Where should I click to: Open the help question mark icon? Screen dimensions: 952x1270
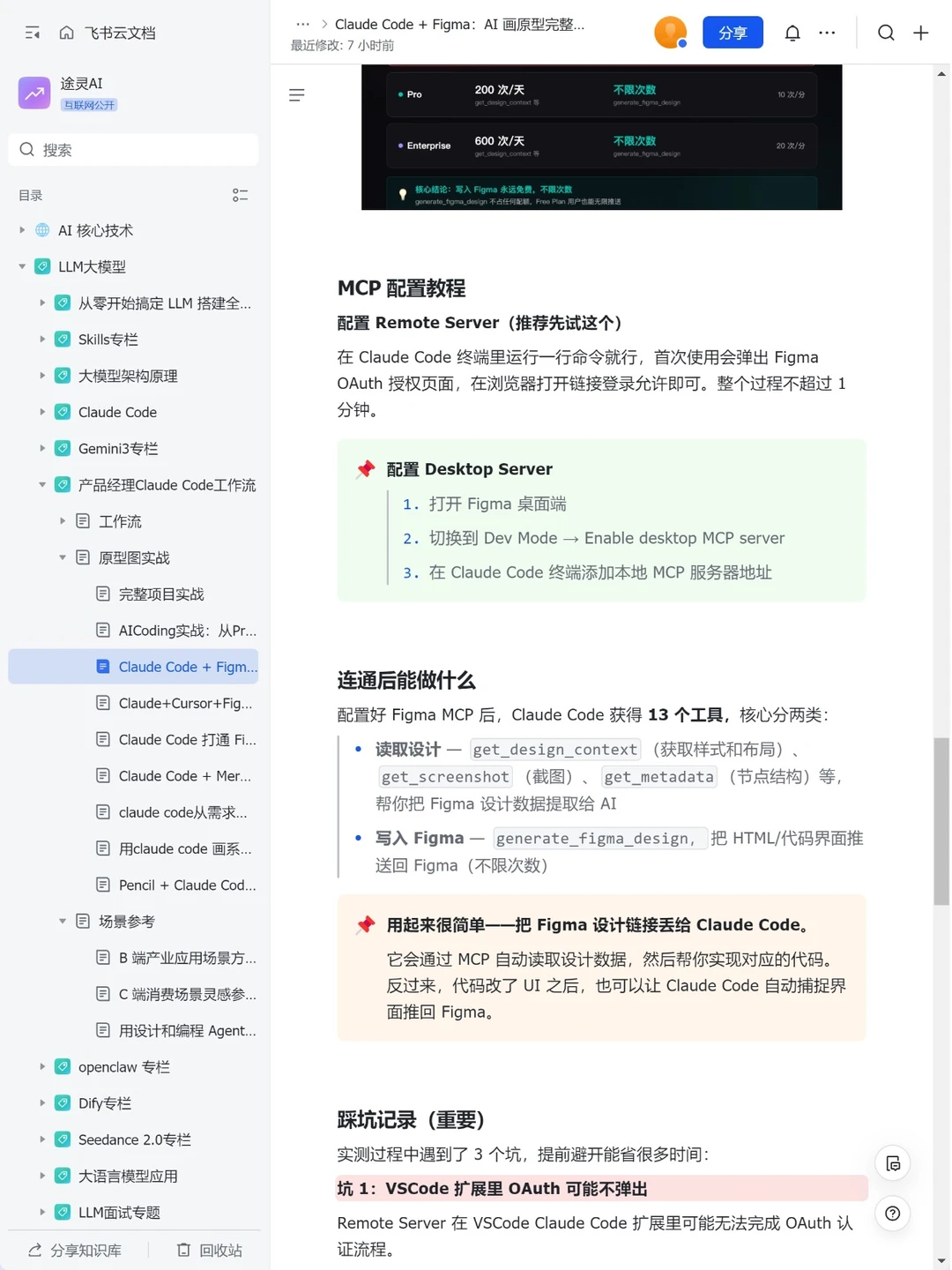click(x=892, y=1214)
